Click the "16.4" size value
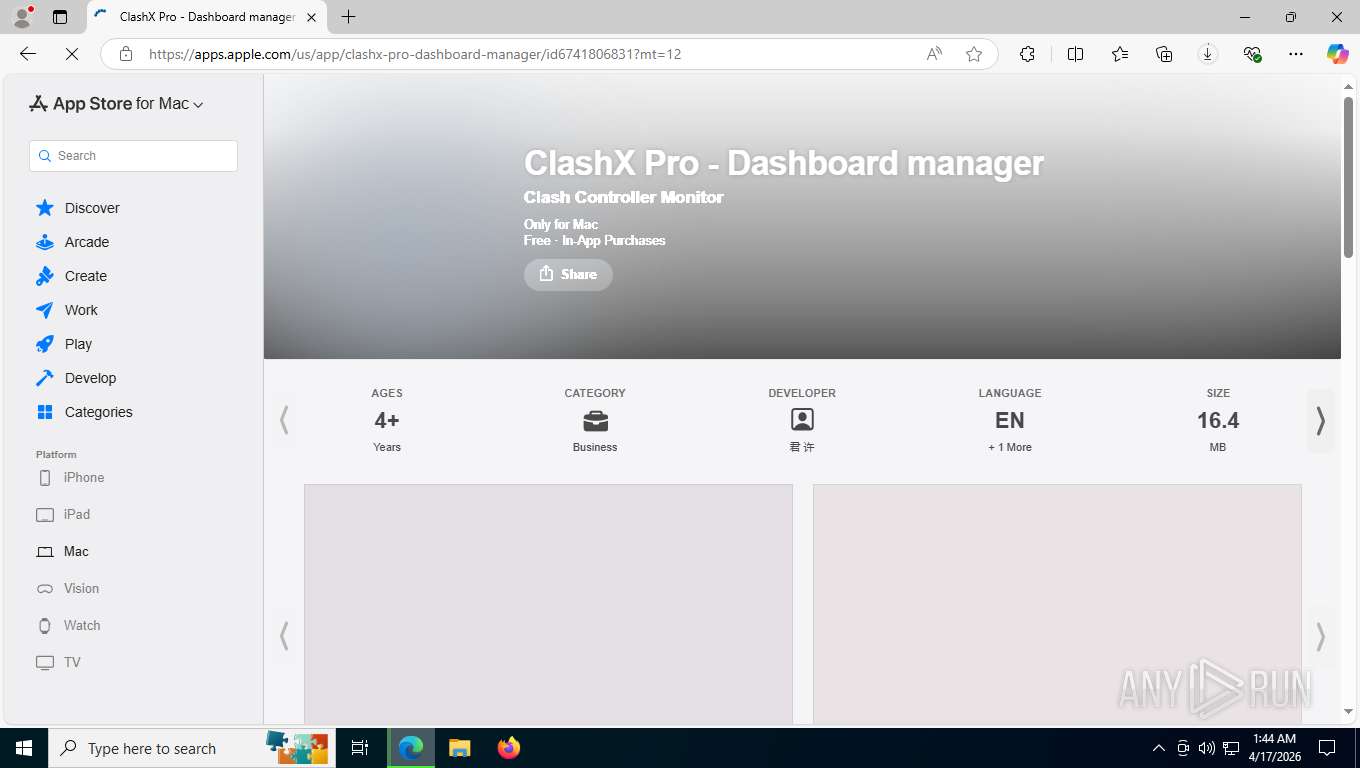The image size is (1360, 768). coord(1218,420)
